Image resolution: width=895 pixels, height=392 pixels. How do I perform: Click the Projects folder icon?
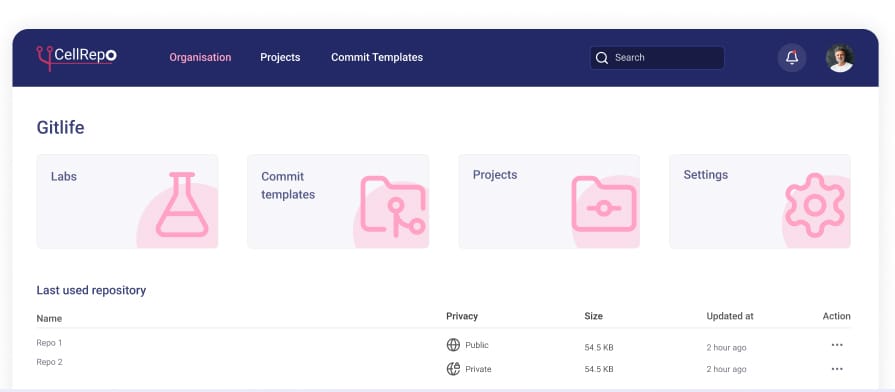coord(604,204)
